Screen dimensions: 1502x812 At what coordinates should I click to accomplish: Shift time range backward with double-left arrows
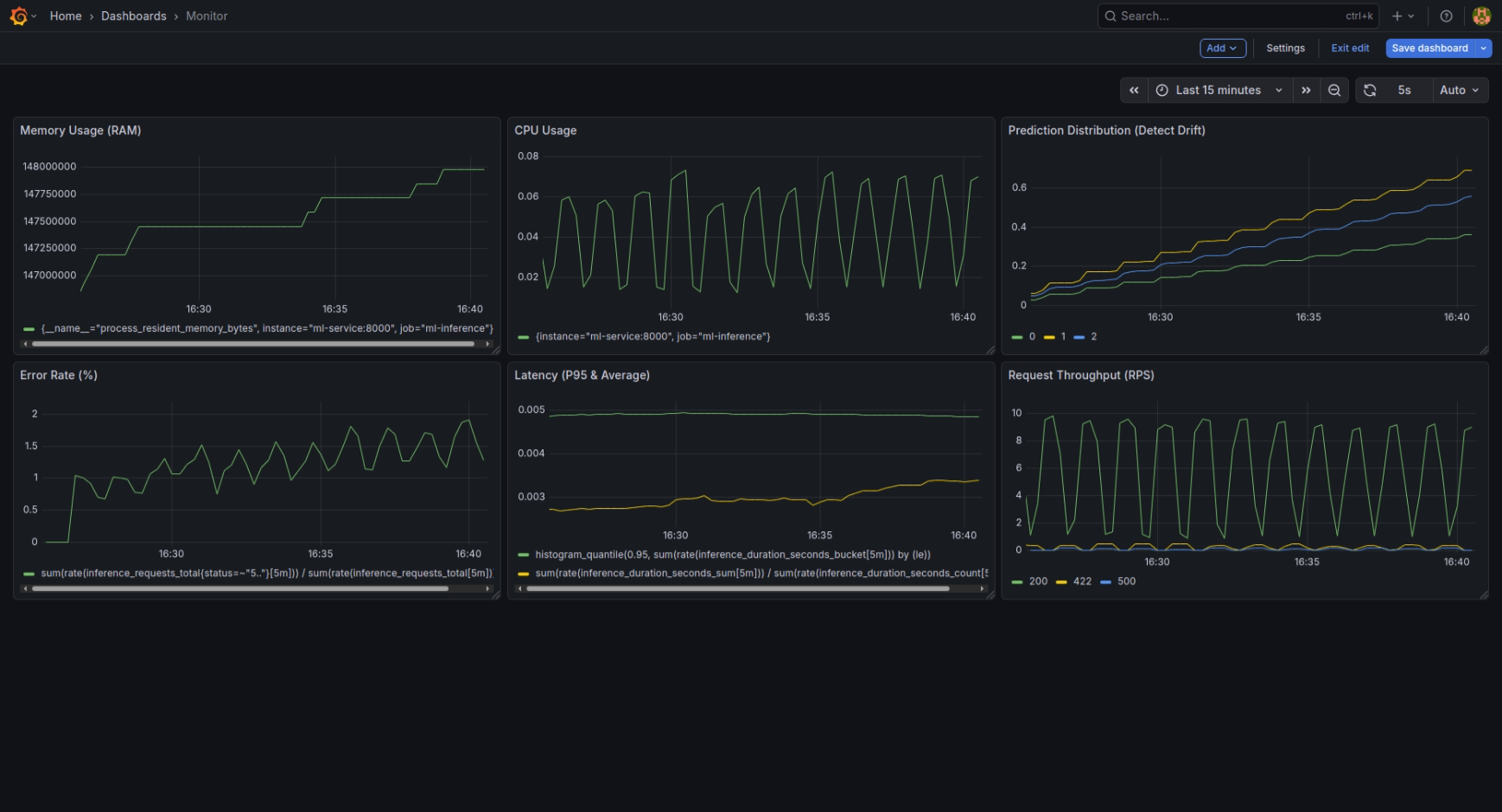coord(1134,90)
